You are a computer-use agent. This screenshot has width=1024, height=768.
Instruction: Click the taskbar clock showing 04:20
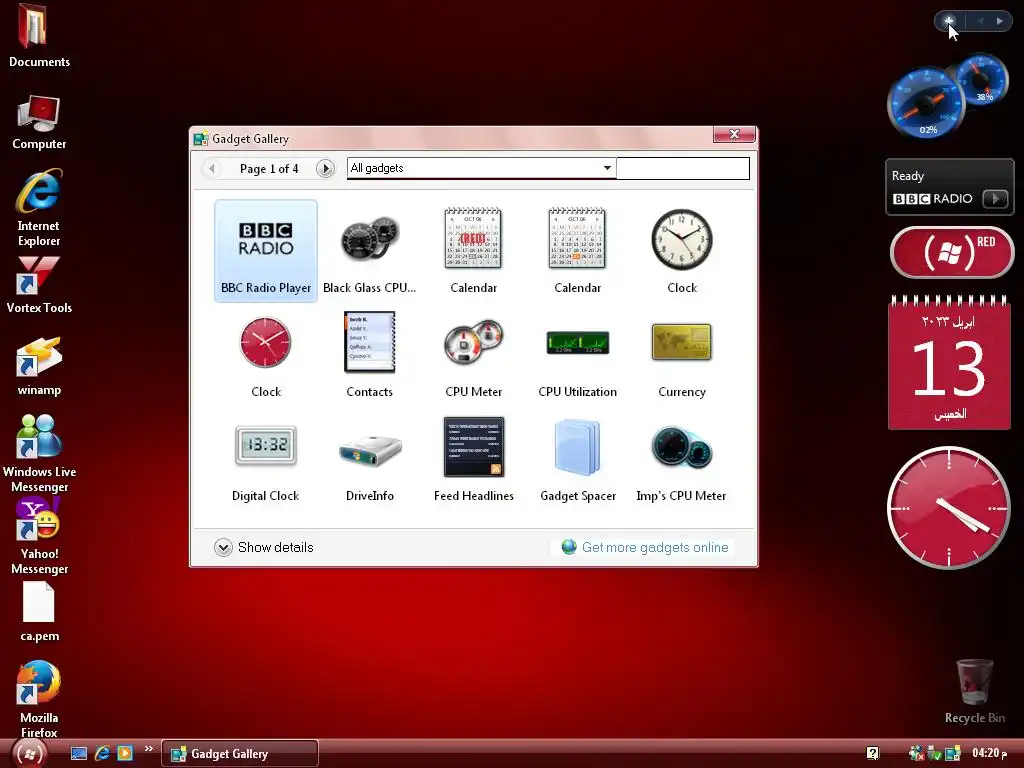[x=989, y=753]
